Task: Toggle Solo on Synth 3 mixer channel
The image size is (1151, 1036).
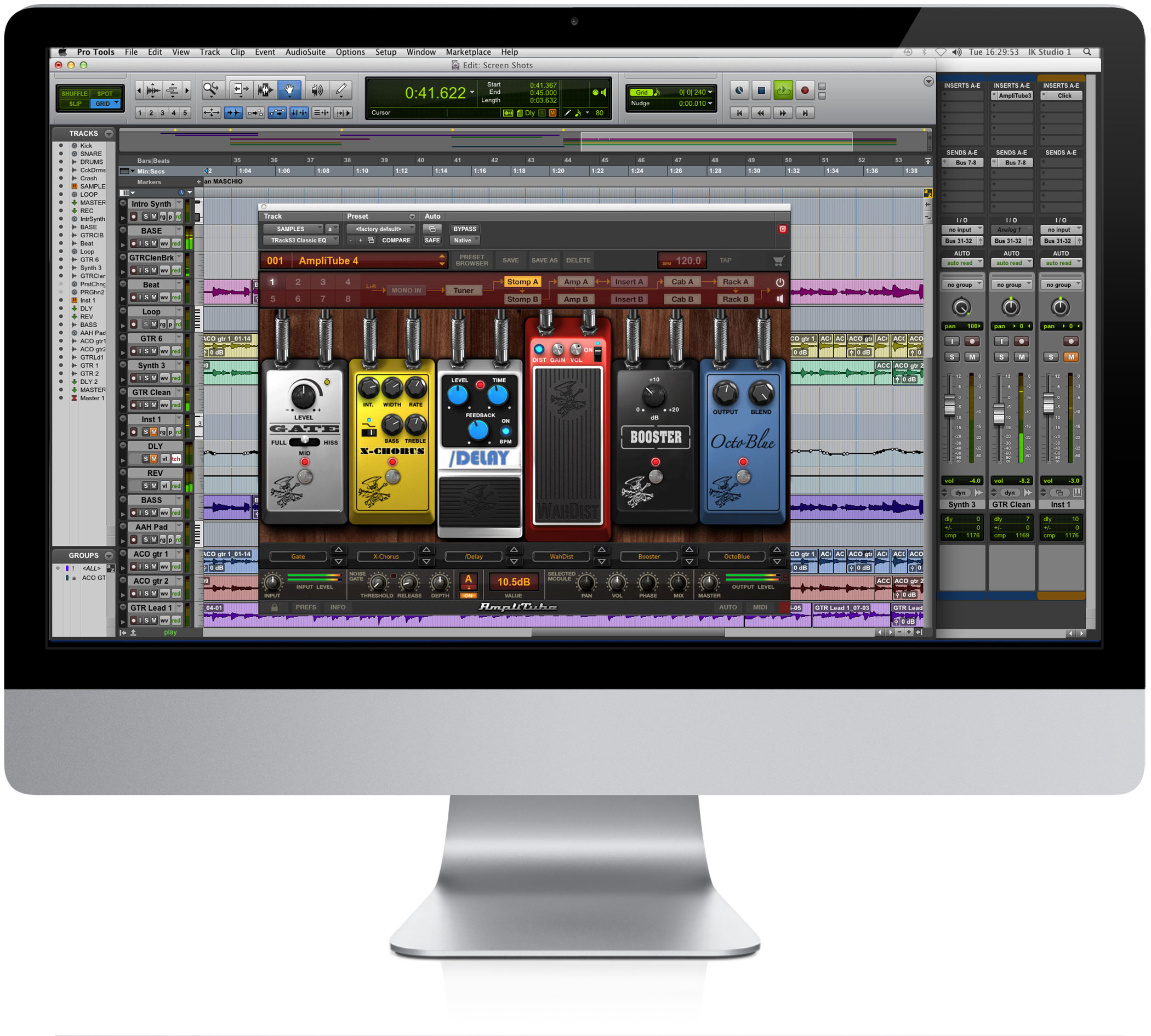Action: click(951, 357)
